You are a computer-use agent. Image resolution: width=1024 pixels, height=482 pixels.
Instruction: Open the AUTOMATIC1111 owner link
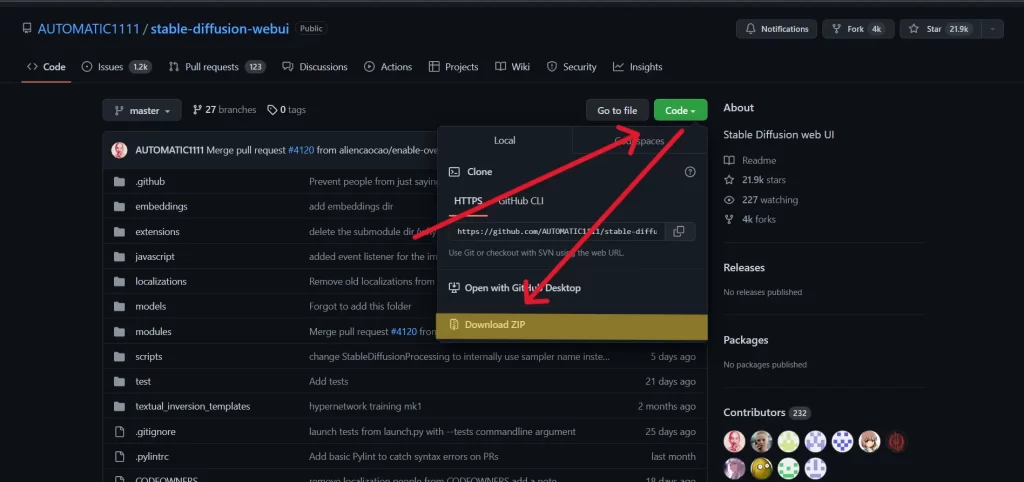(88, 29)
